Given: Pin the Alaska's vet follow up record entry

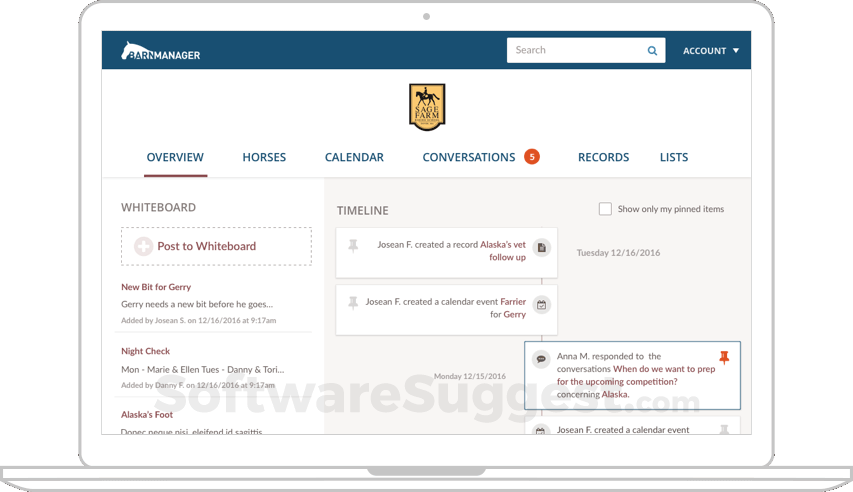Looking at the screenshot, I should 353,245.
